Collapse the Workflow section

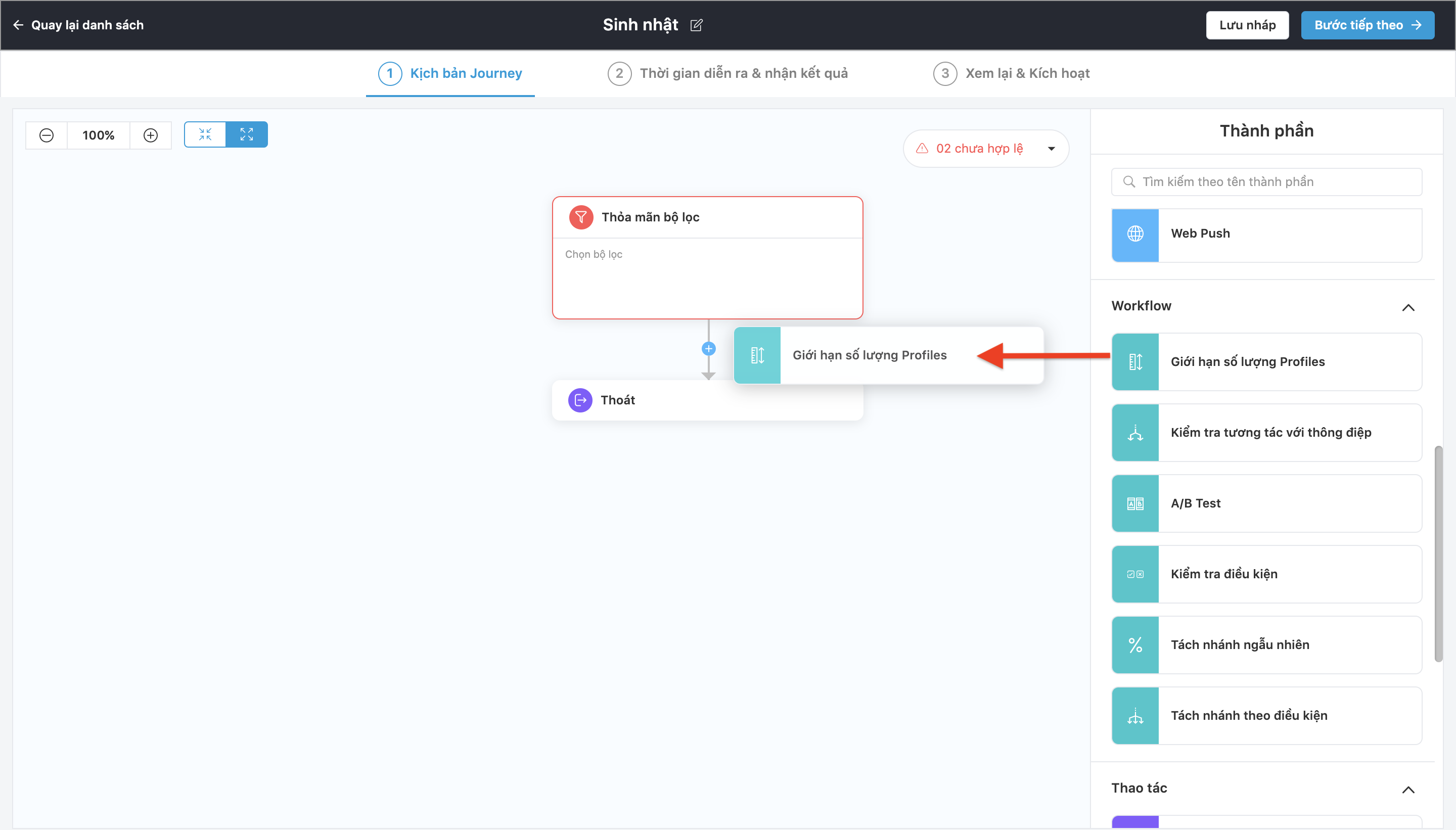[x=1407, y=307]
